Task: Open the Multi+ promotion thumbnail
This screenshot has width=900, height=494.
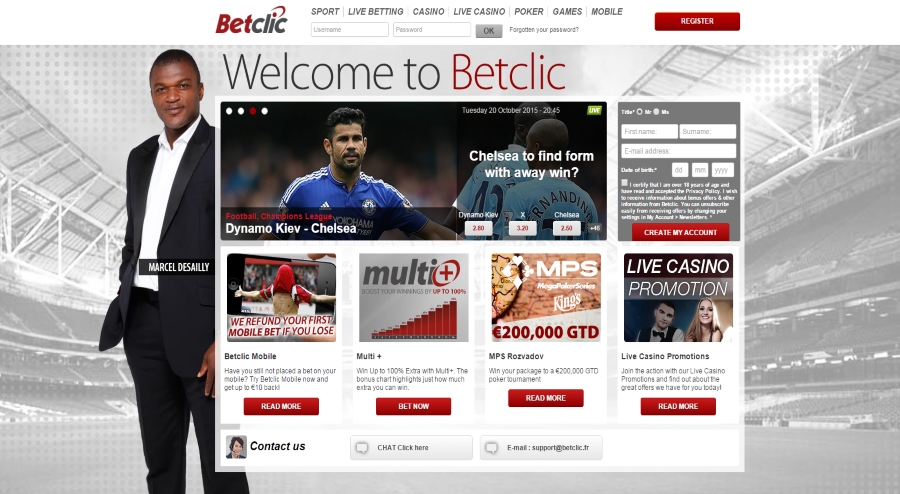Action: [414, 298]
